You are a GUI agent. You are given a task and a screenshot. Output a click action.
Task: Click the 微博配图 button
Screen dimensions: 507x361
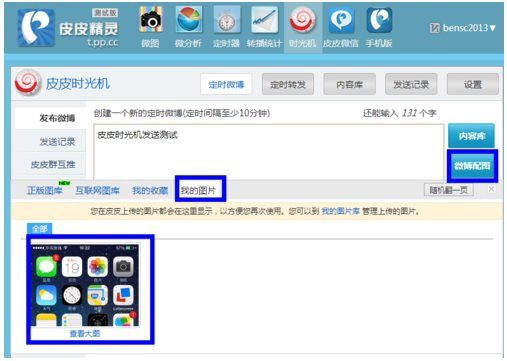(x=472, y=166)
